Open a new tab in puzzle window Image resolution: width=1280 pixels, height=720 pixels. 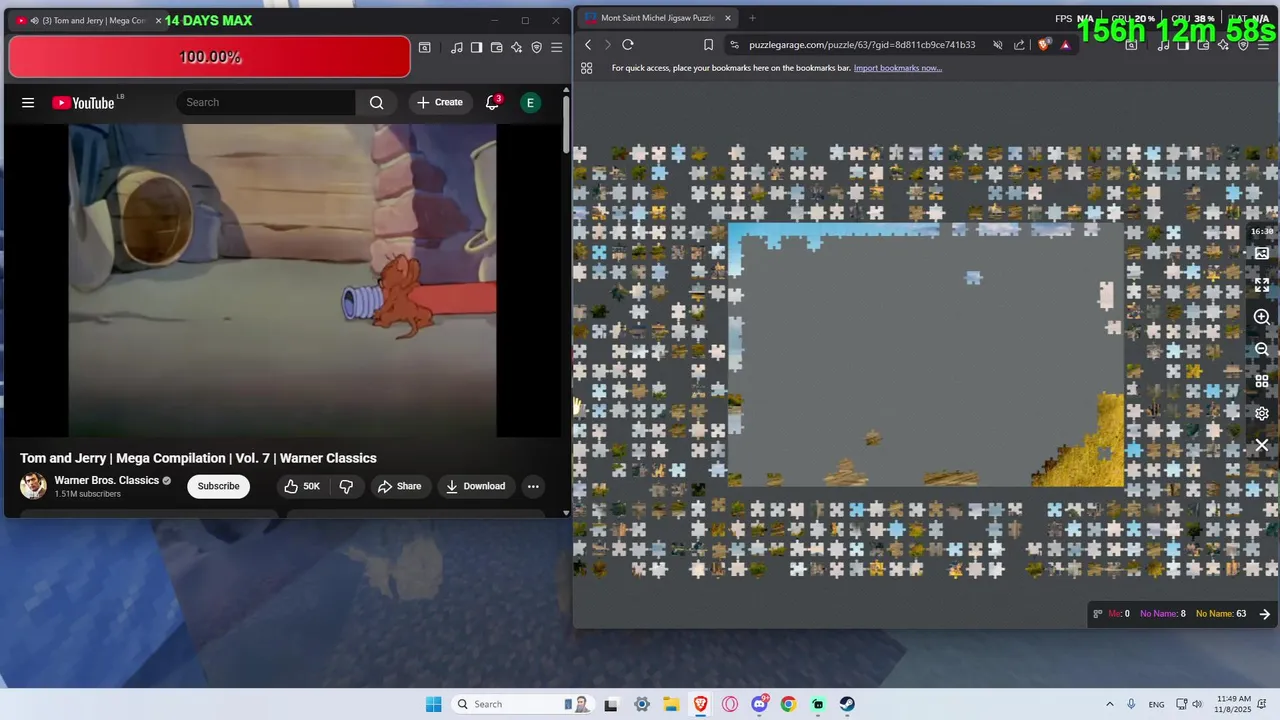click(753, 18)
